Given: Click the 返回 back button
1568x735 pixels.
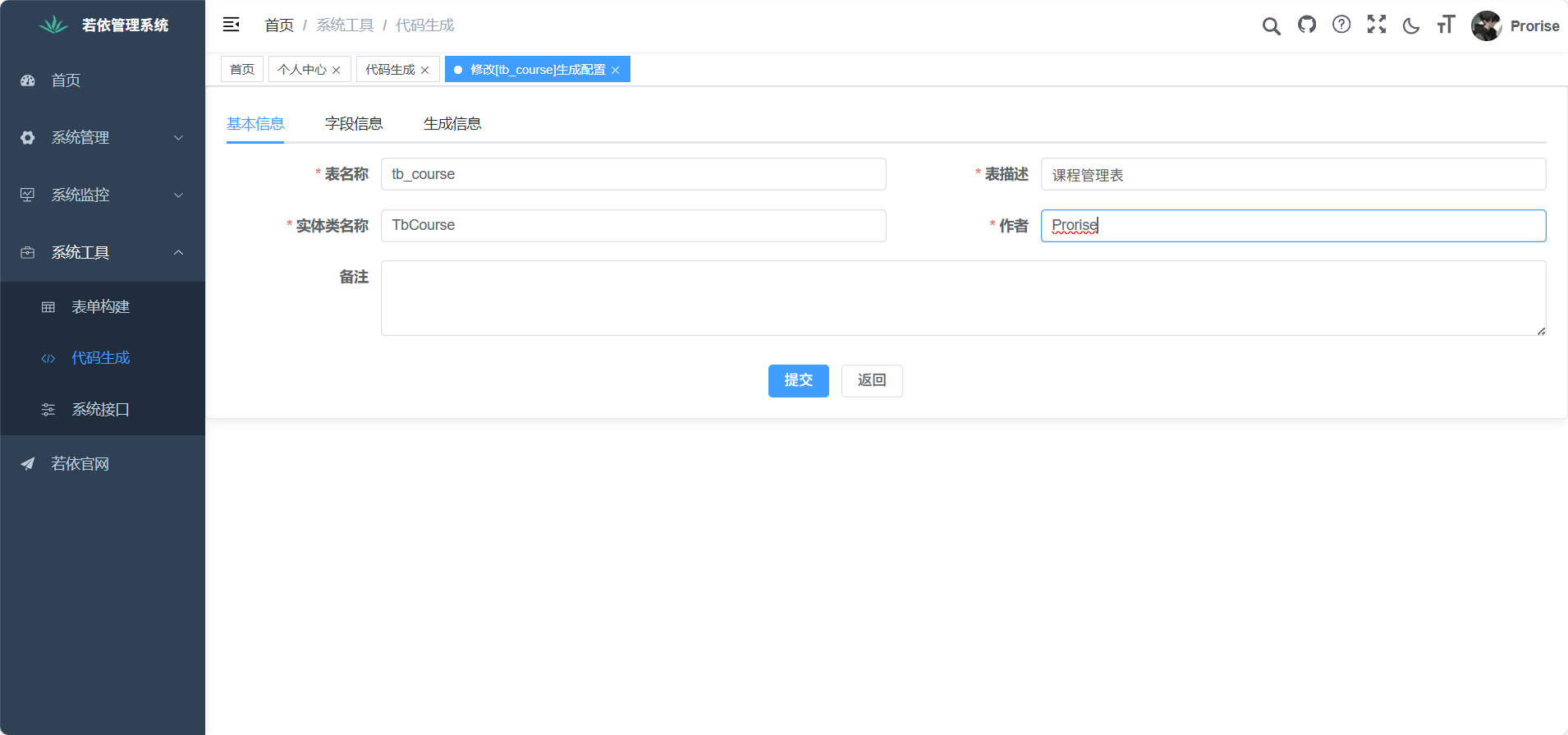Looking at the screenshot, I should (x=872, y=381).
